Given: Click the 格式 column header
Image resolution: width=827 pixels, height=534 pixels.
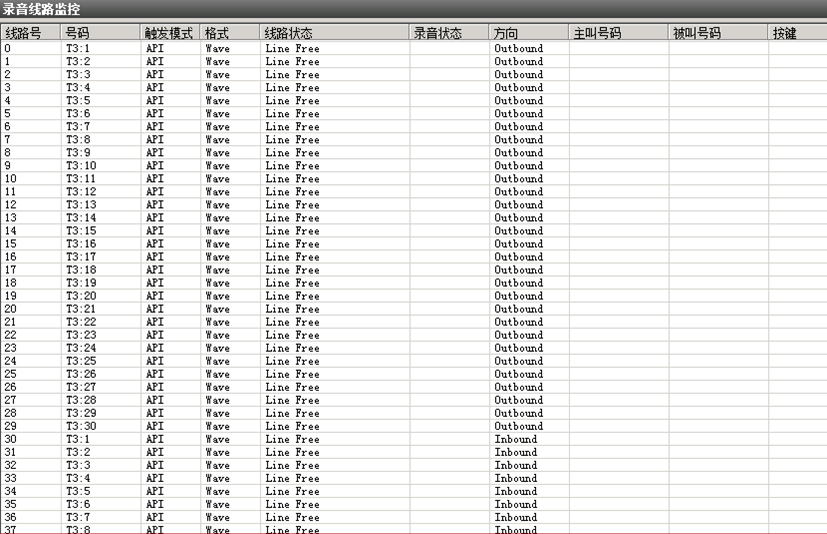Looking at the screenshot, I should [x=229, y=33].
